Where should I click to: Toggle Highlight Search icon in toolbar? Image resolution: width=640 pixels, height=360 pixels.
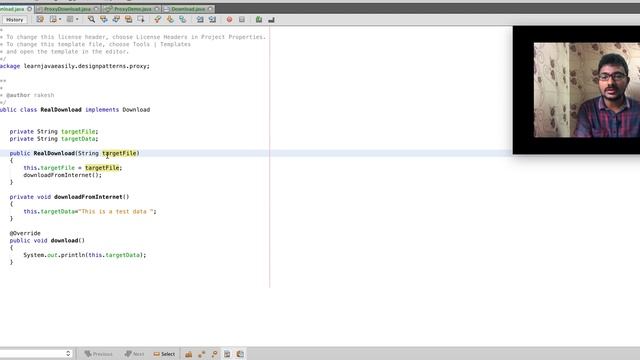click(x=129, y=20)
